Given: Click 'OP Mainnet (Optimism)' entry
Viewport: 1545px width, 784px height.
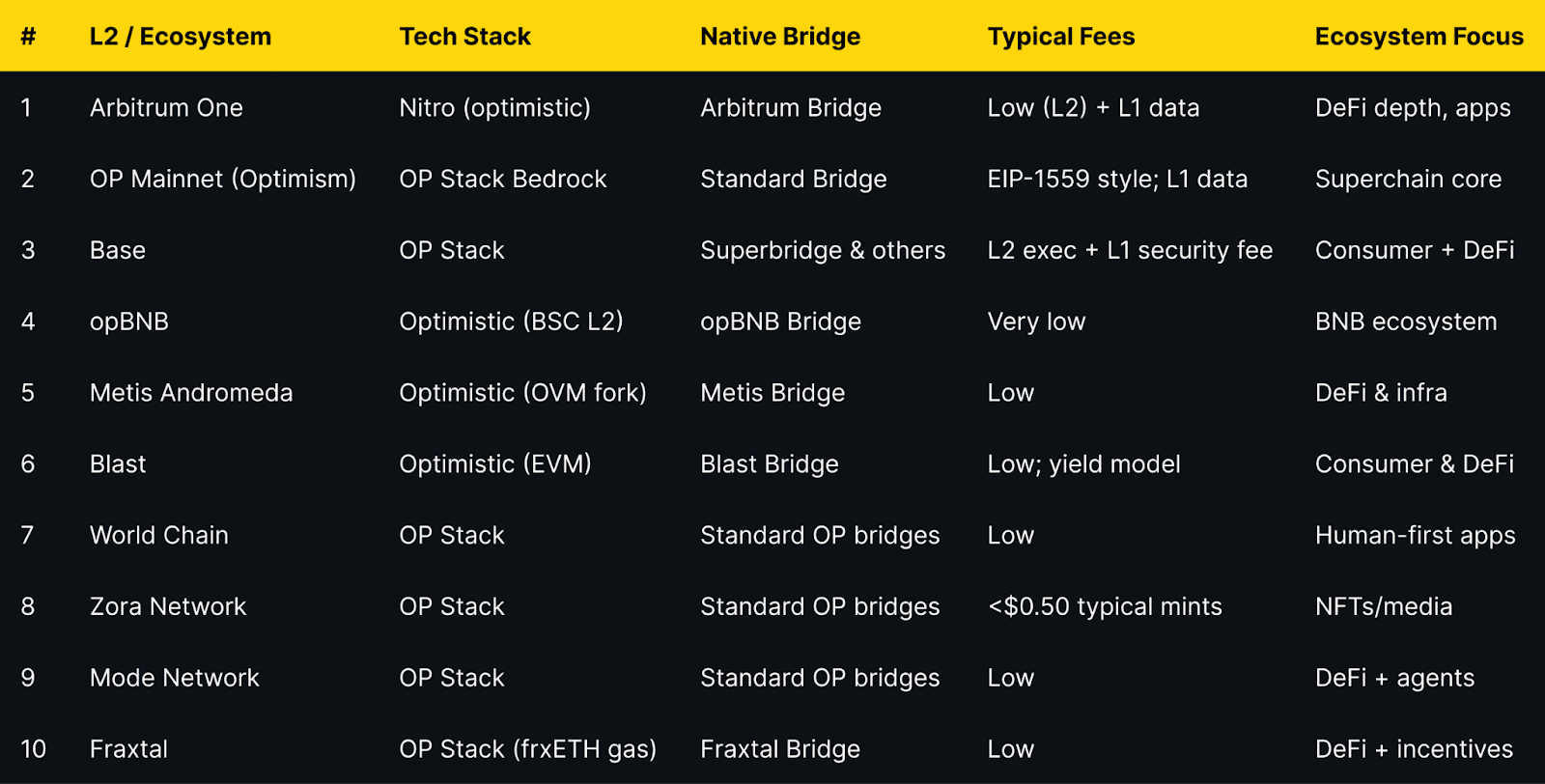Looking at the screenshot, I should (222, 180).
